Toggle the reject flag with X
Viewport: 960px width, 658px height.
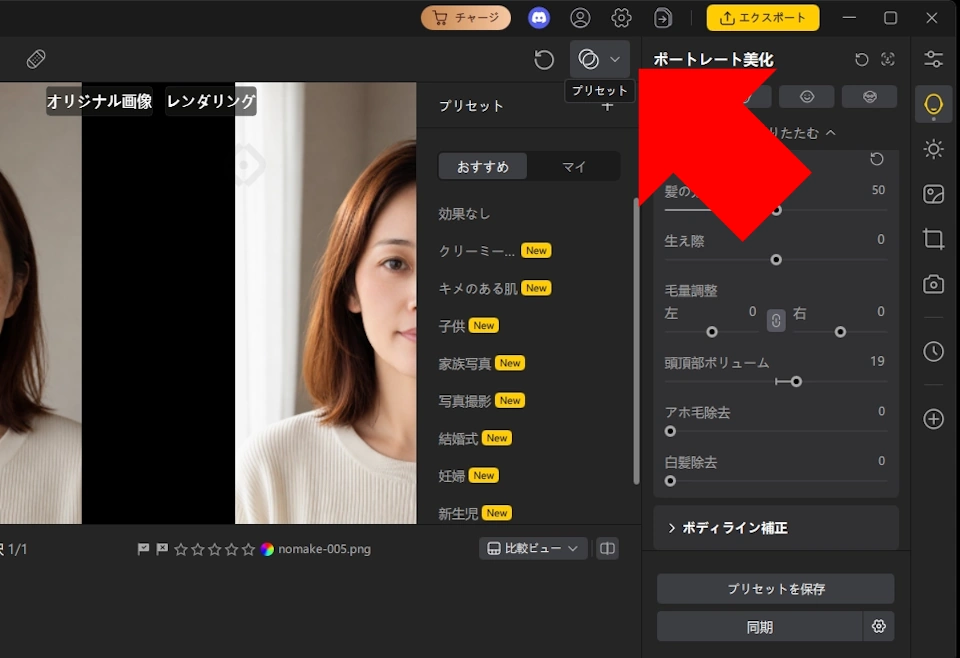point(162,549)
